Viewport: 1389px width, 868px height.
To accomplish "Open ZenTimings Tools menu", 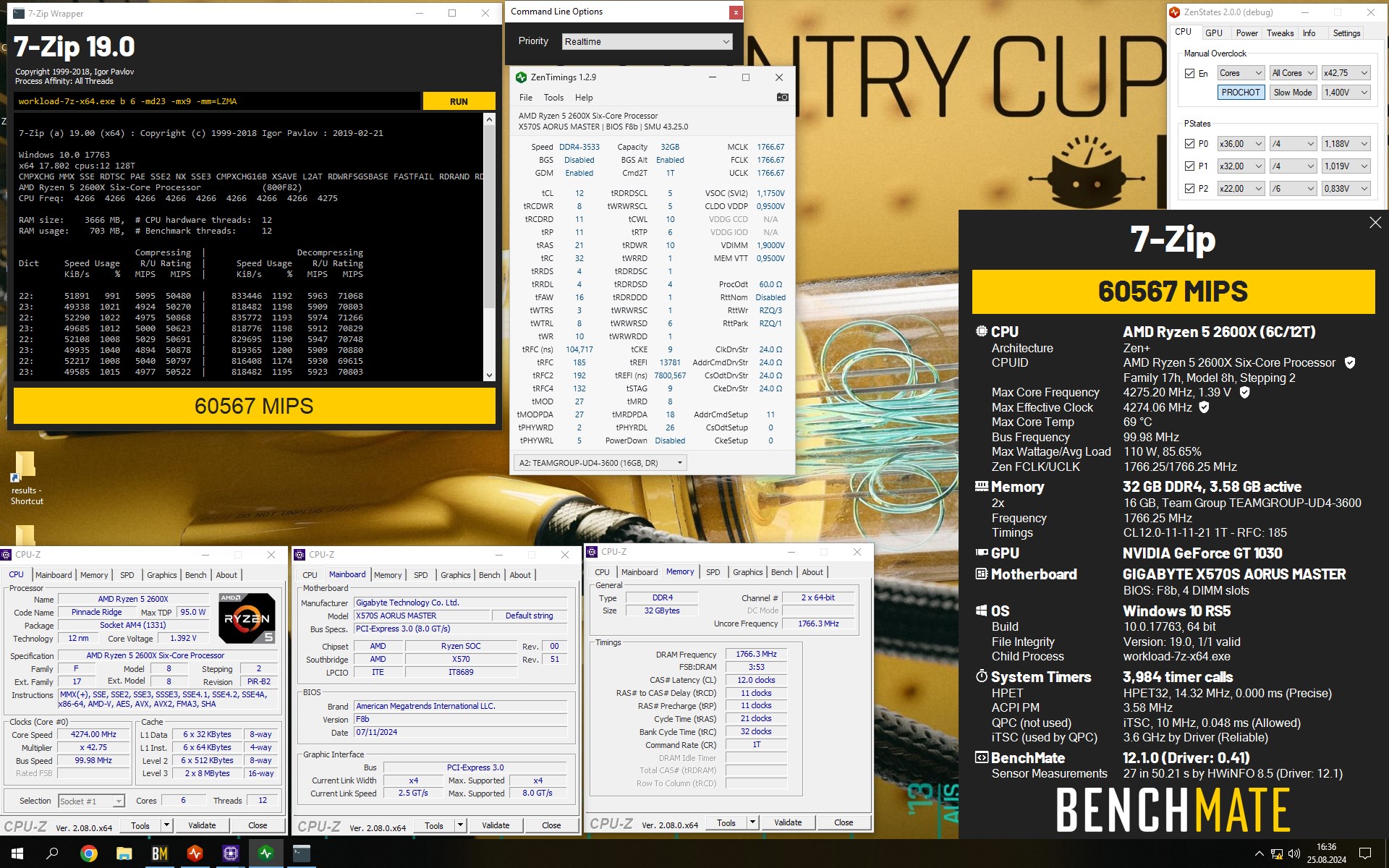I will point(553,98).
